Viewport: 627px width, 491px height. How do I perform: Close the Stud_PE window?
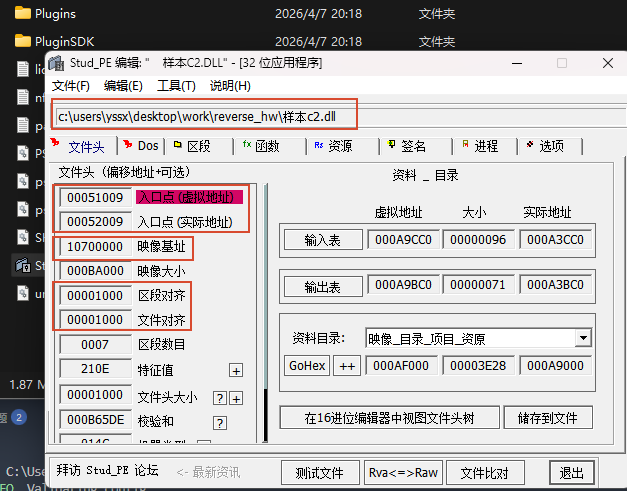[x=608, y=63]
